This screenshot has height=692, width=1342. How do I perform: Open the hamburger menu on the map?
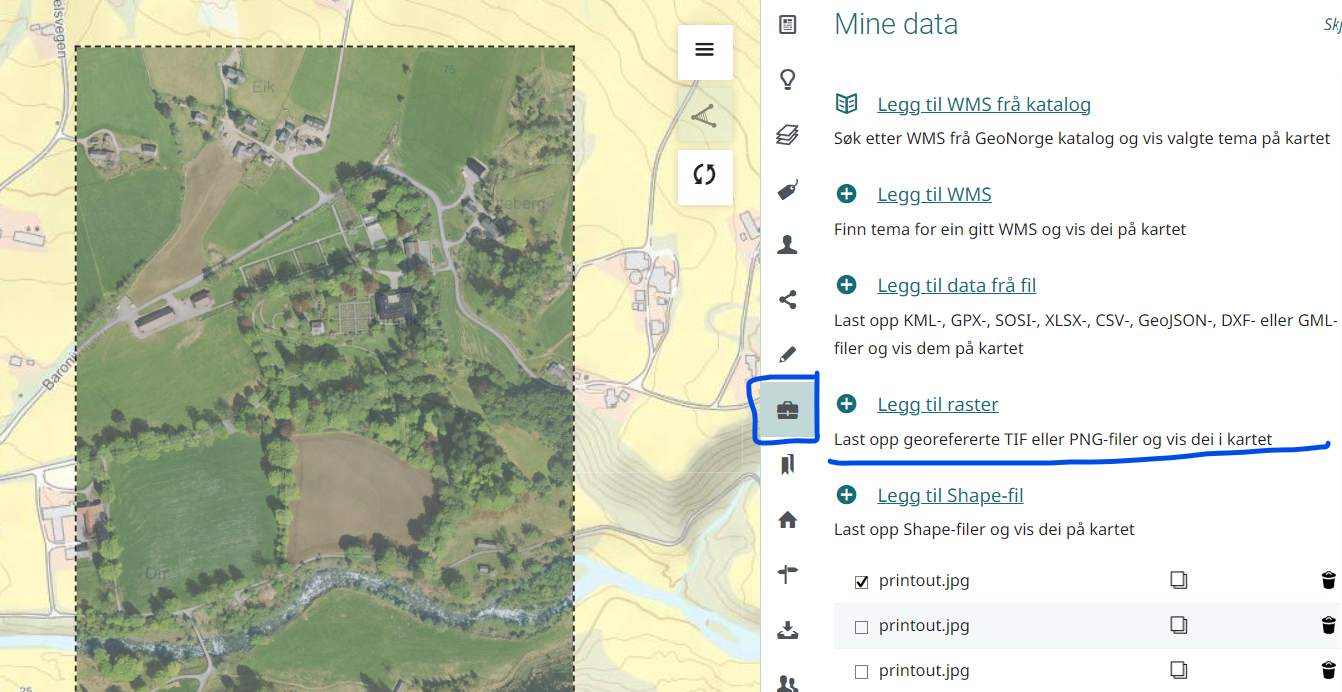(704, 50)
